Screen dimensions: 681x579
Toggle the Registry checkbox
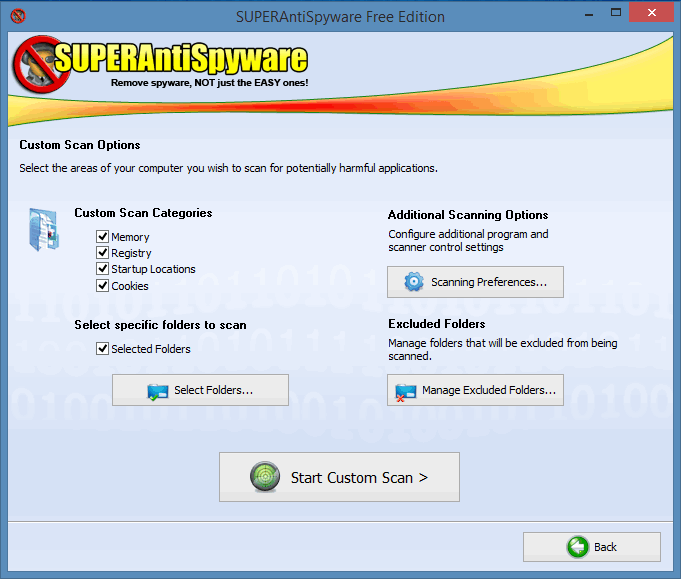click(x=102, y=253)
